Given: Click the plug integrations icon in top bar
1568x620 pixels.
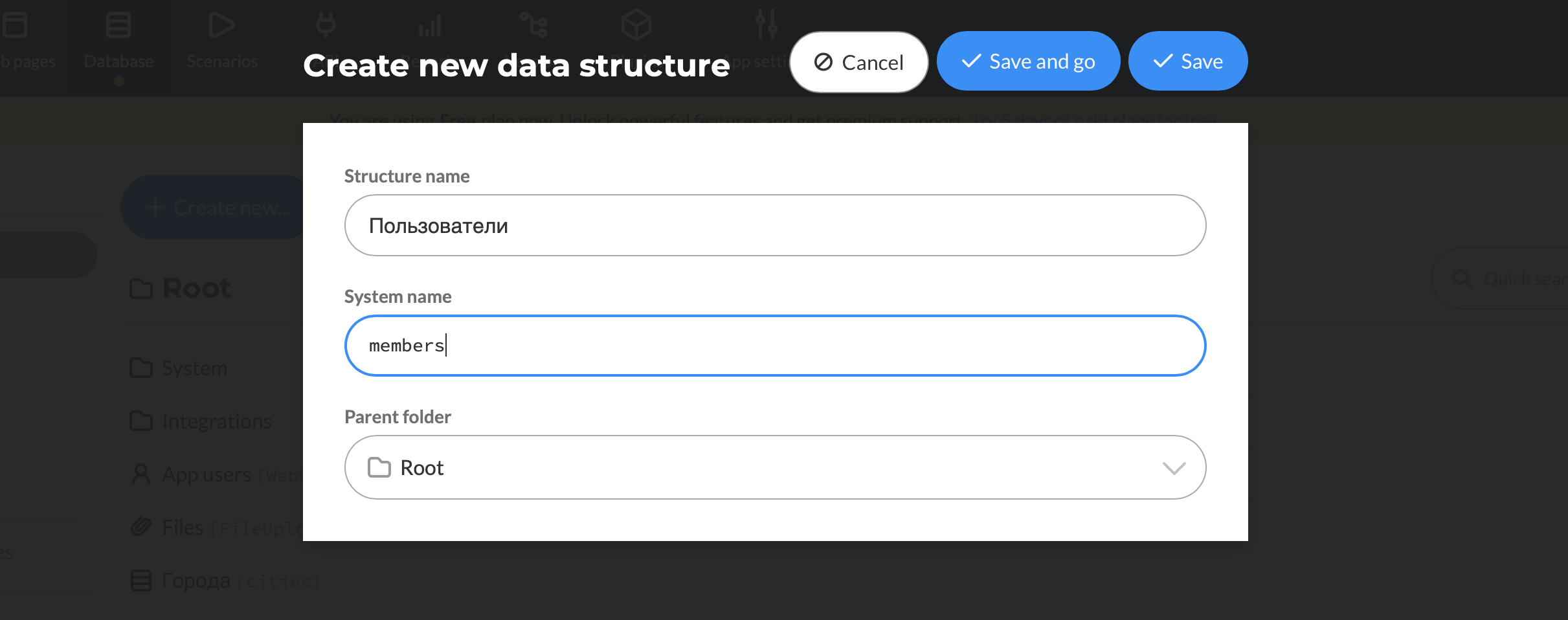Looking at the screenshot, I should (x=326, y=25).
